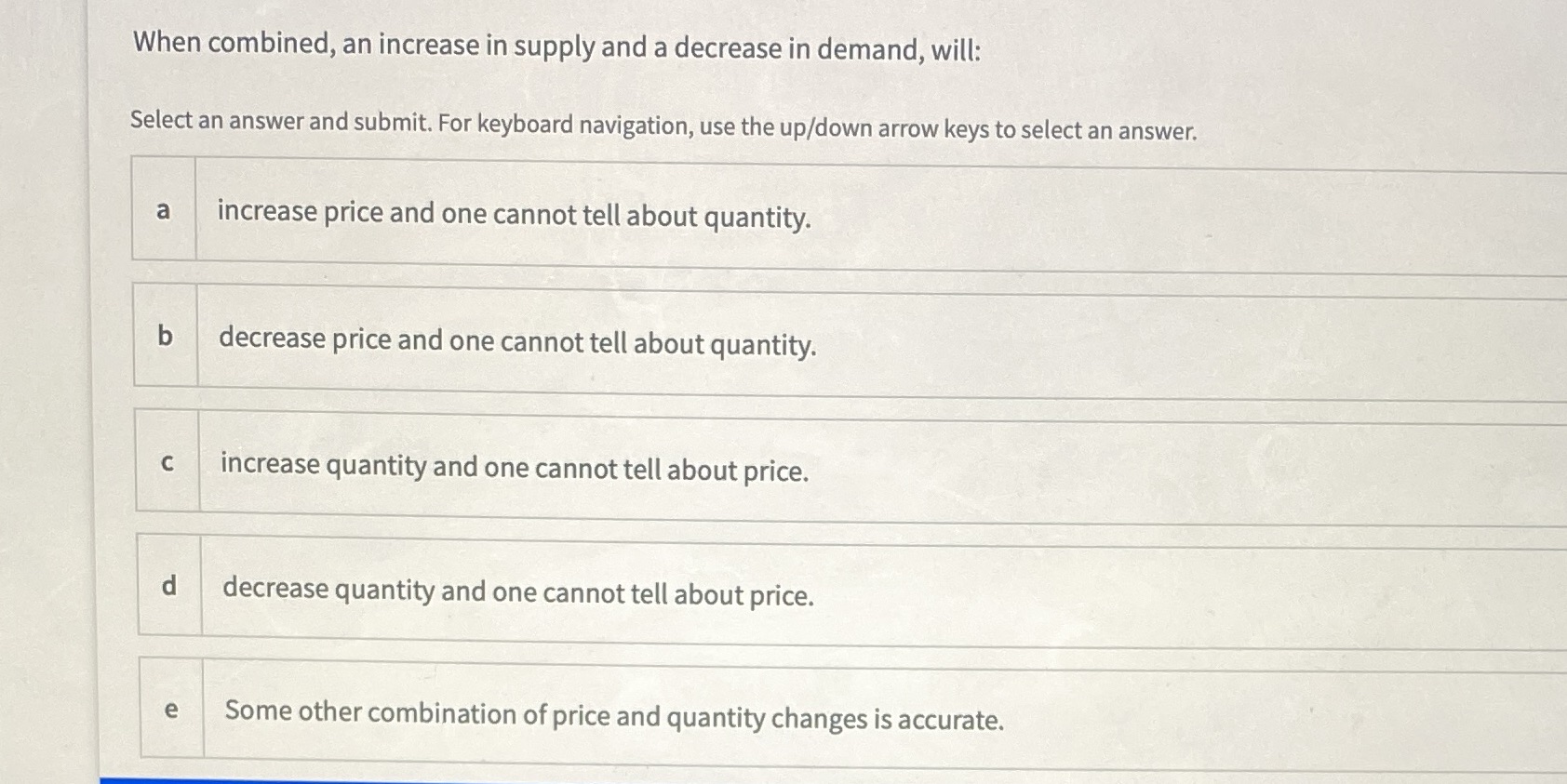Choose 'increase price and one cannot tell about quantity'
The image size is (1567, 784).
514,217
